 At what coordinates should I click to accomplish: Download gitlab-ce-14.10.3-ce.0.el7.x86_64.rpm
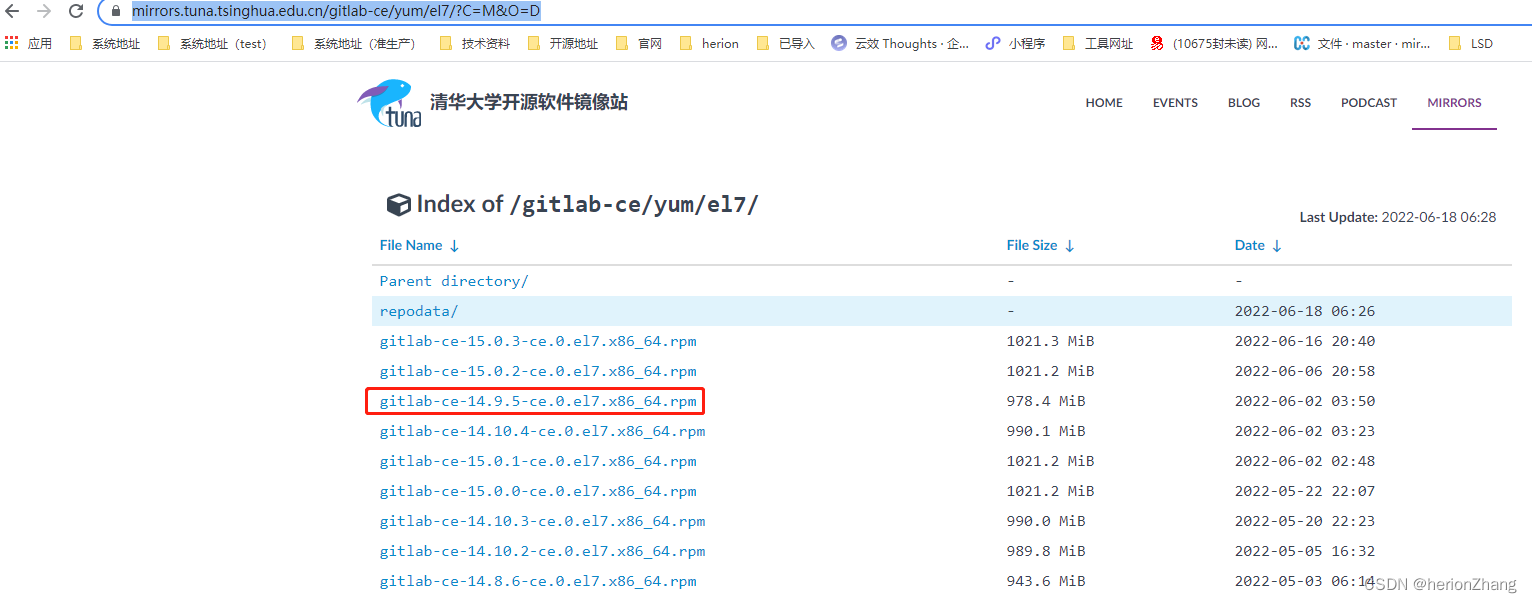pyautogui.click(x=542, y=521)
